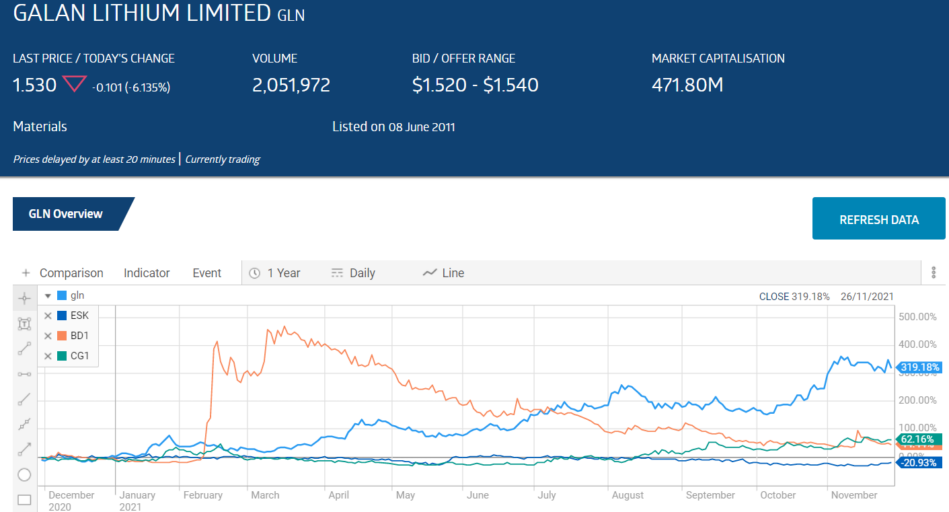Click the interval icon beside Daily
949x512 pixels.
tap(337, 273)
